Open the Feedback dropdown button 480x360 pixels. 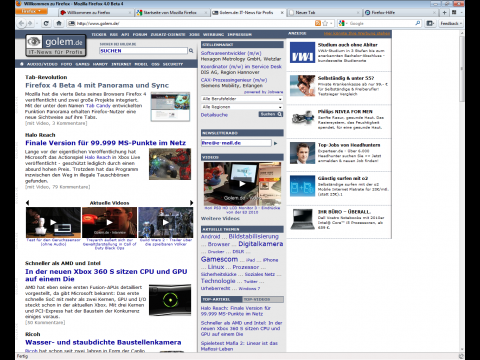[451, 23]
